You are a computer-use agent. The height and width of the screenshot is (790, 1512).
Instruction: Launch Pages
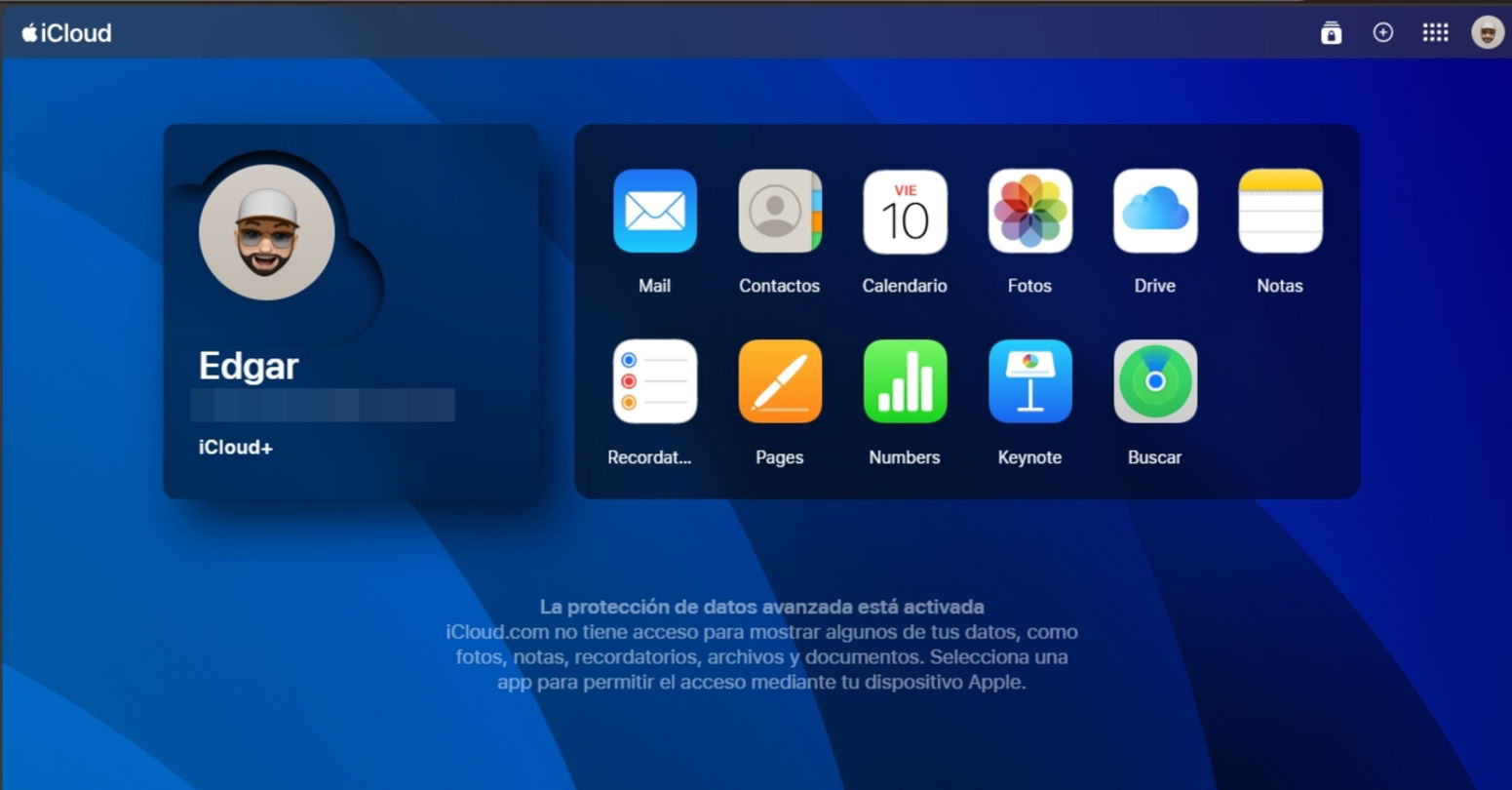[x=780, y=381]
